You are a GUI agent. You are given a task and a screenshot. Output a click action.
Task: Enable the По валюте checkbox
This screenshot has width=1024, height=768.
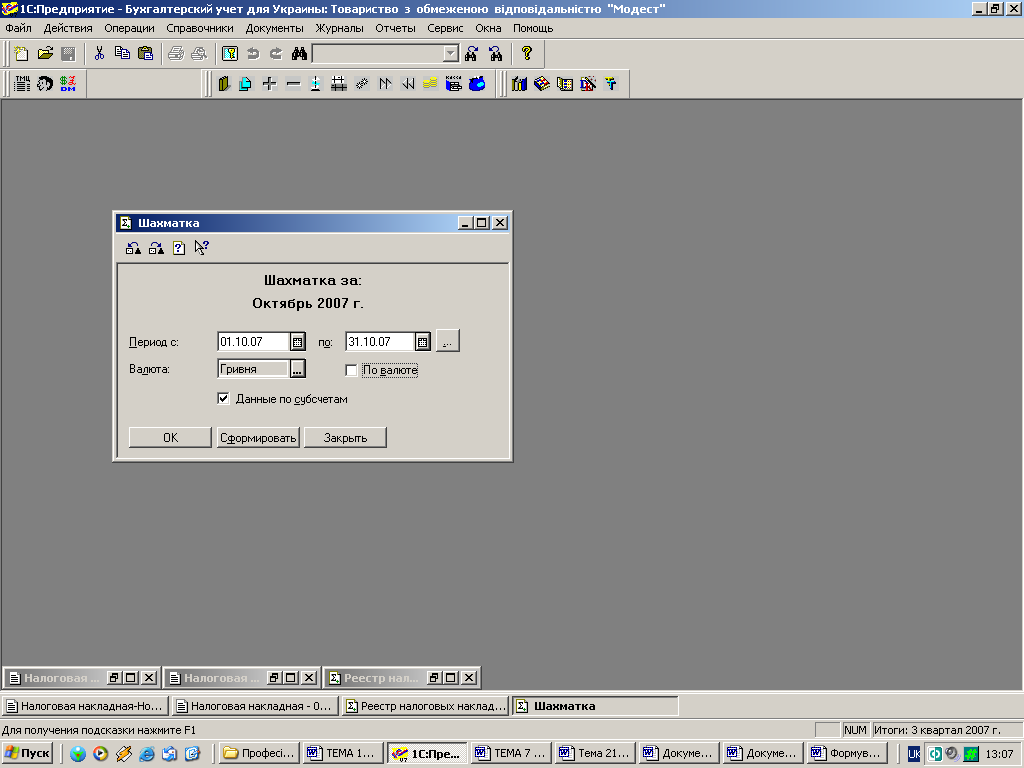[x=351, y=370]
